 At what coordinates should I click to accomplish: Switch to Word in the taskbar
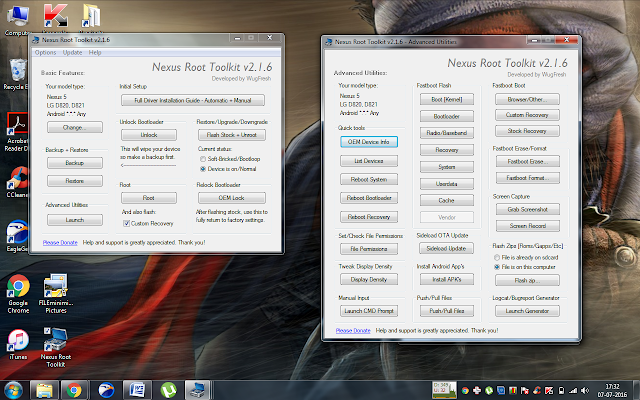137,390
